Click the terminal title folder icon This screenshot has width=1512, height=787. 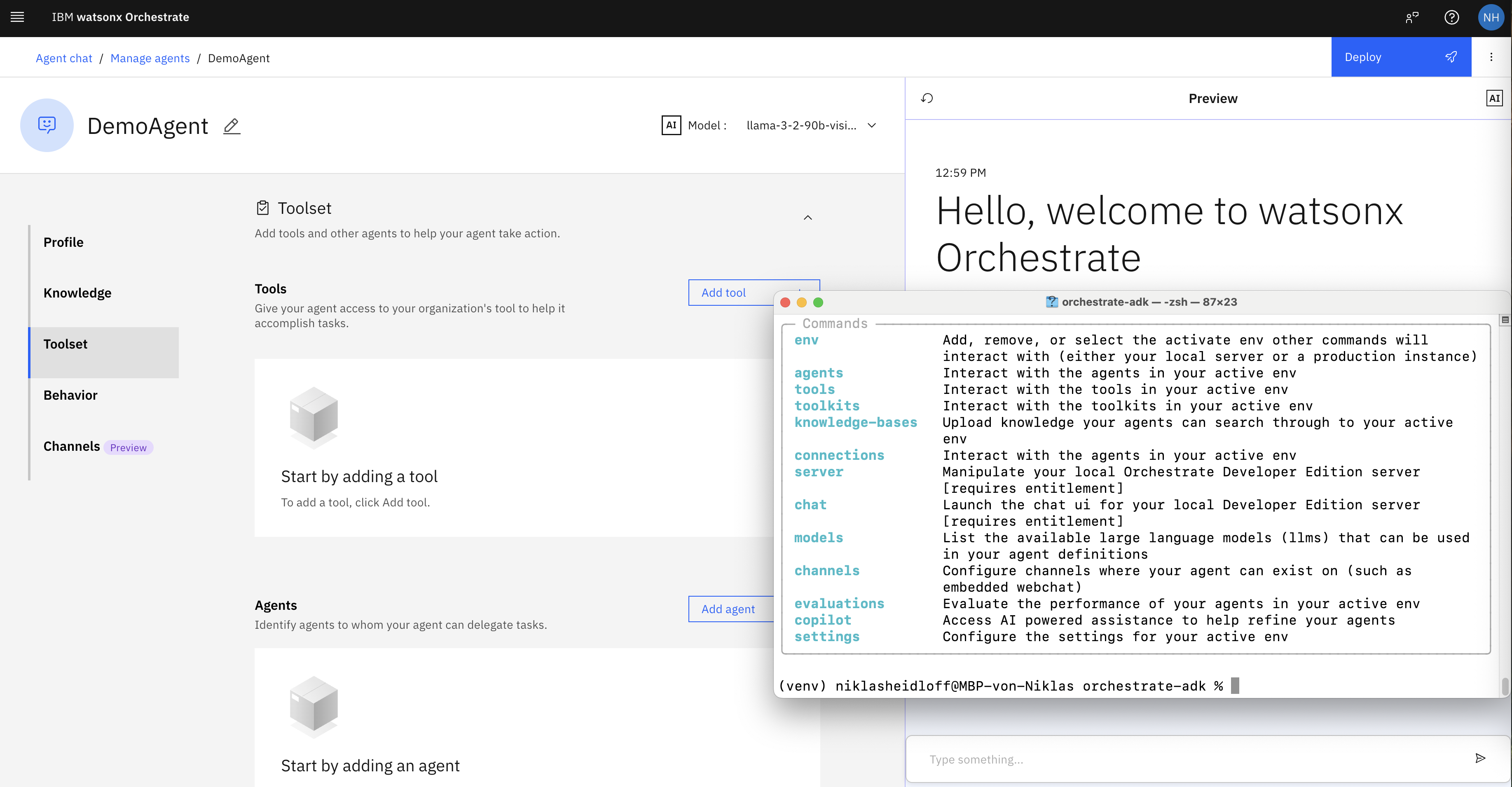(x=1051, y=302)
